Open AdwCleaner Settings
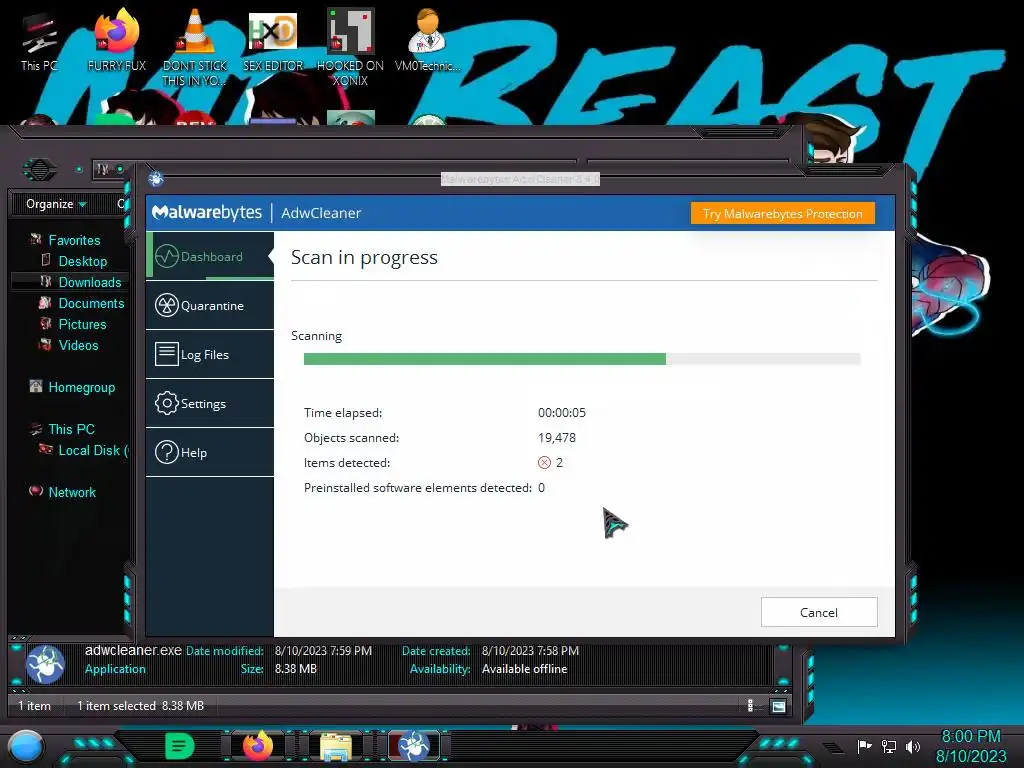 210,403
